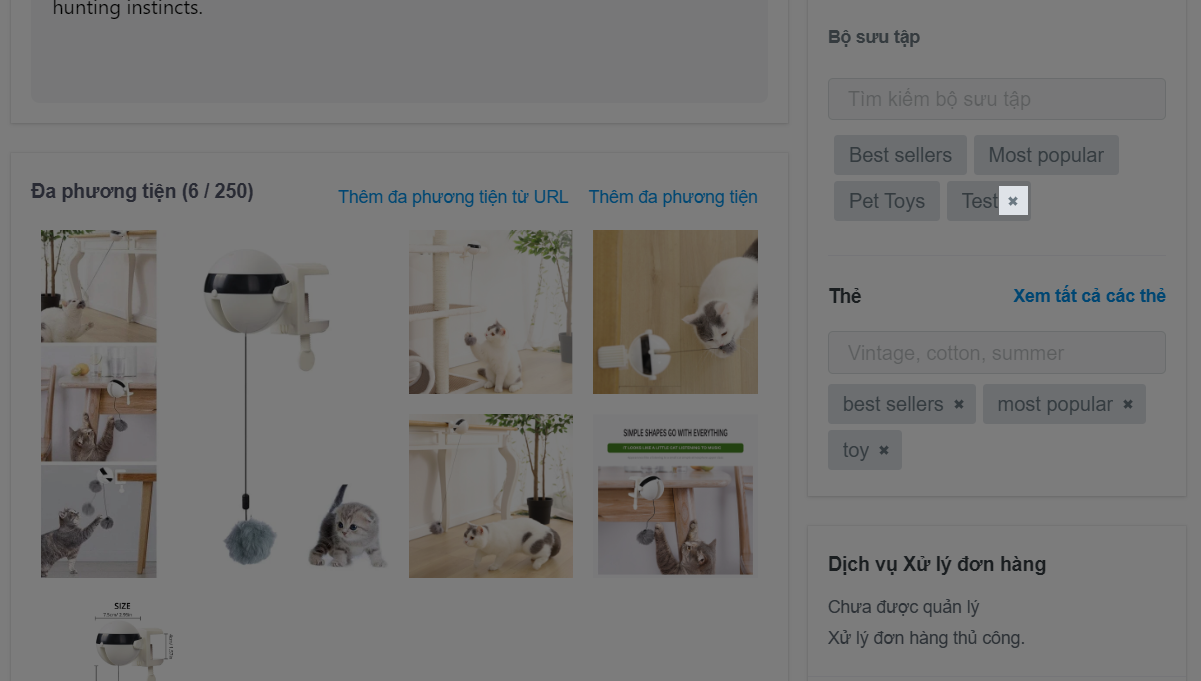Click the Most popular collection chip
1201x681 pixels.
click(x=1046, y=155)
